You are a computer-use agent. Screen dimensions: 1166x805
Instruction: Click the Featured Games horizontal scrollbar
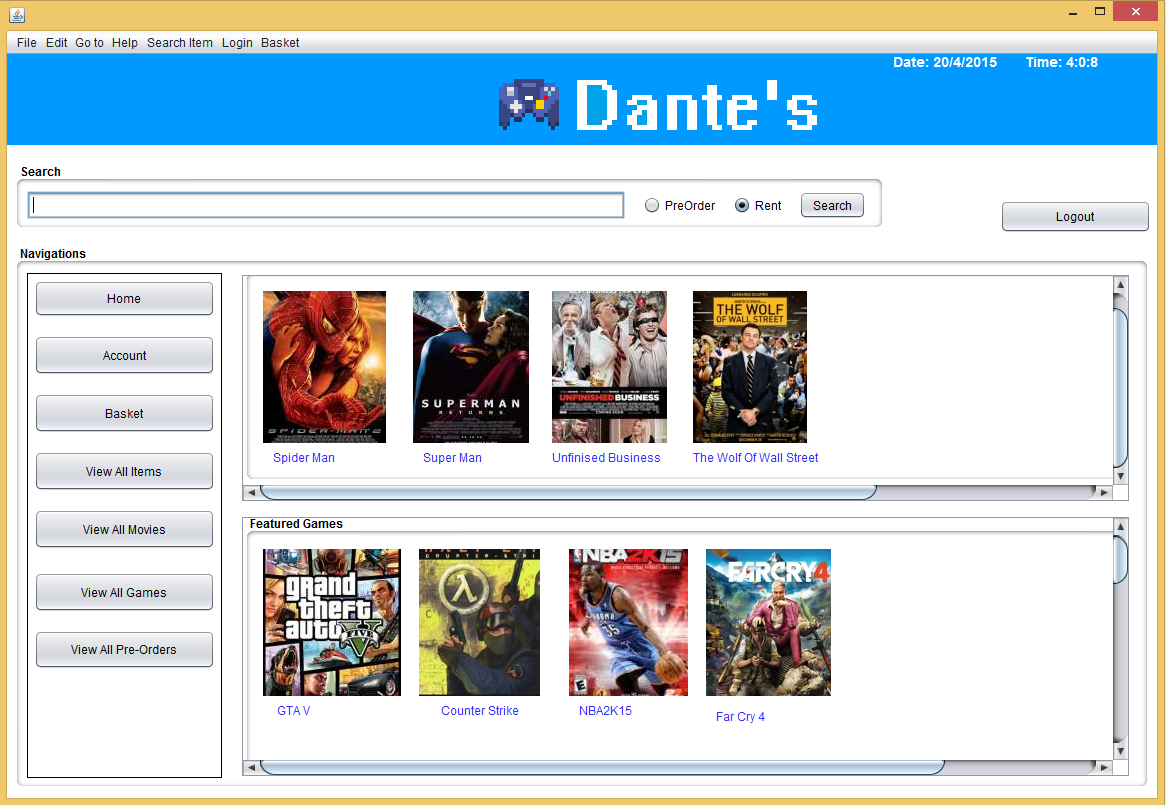(600, 768)
